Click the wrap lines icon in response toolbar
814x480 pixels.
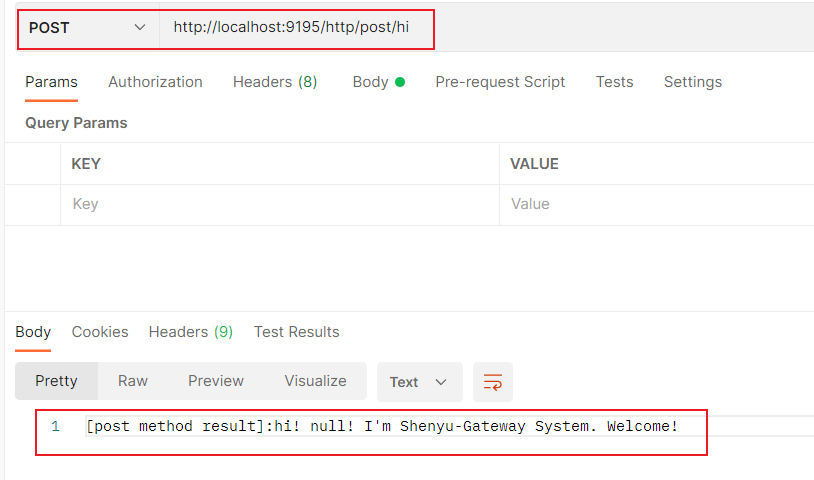(x=492, y=382)
